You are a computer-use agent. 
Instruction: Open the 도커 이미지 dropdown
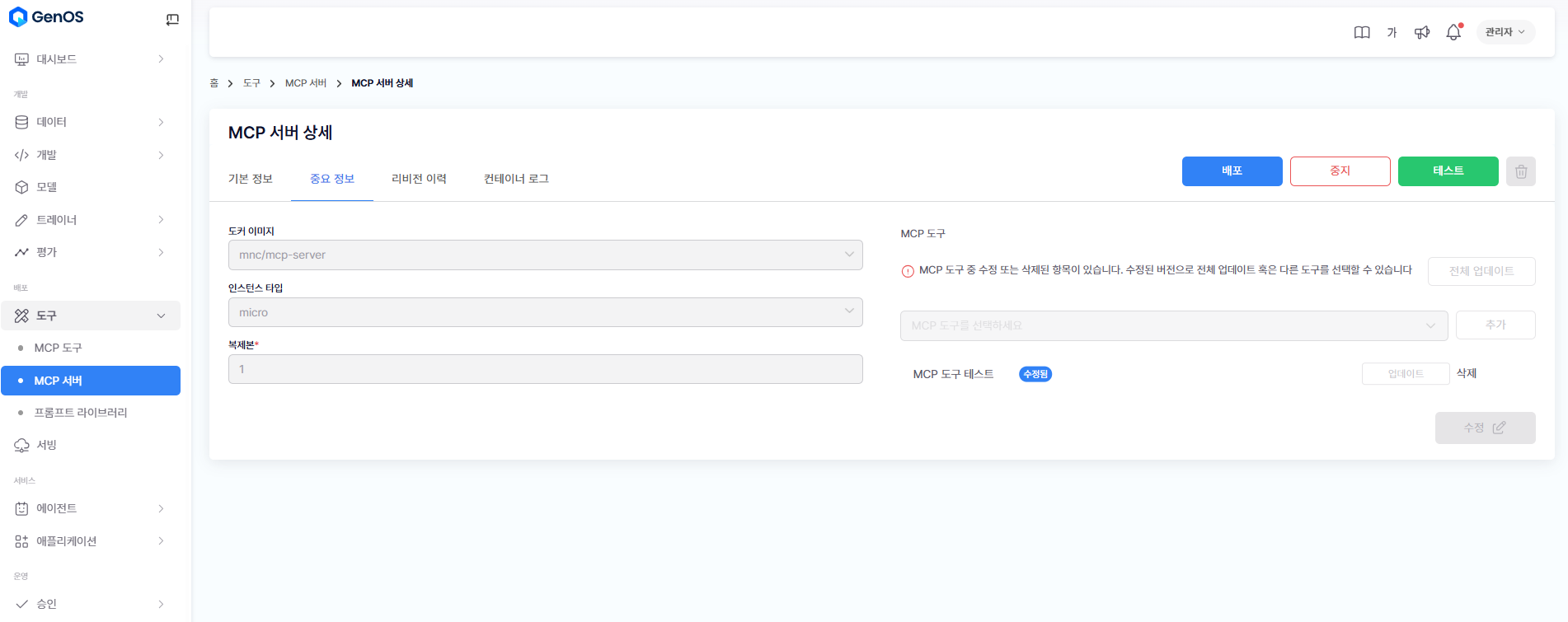click(x=545, y=255)
